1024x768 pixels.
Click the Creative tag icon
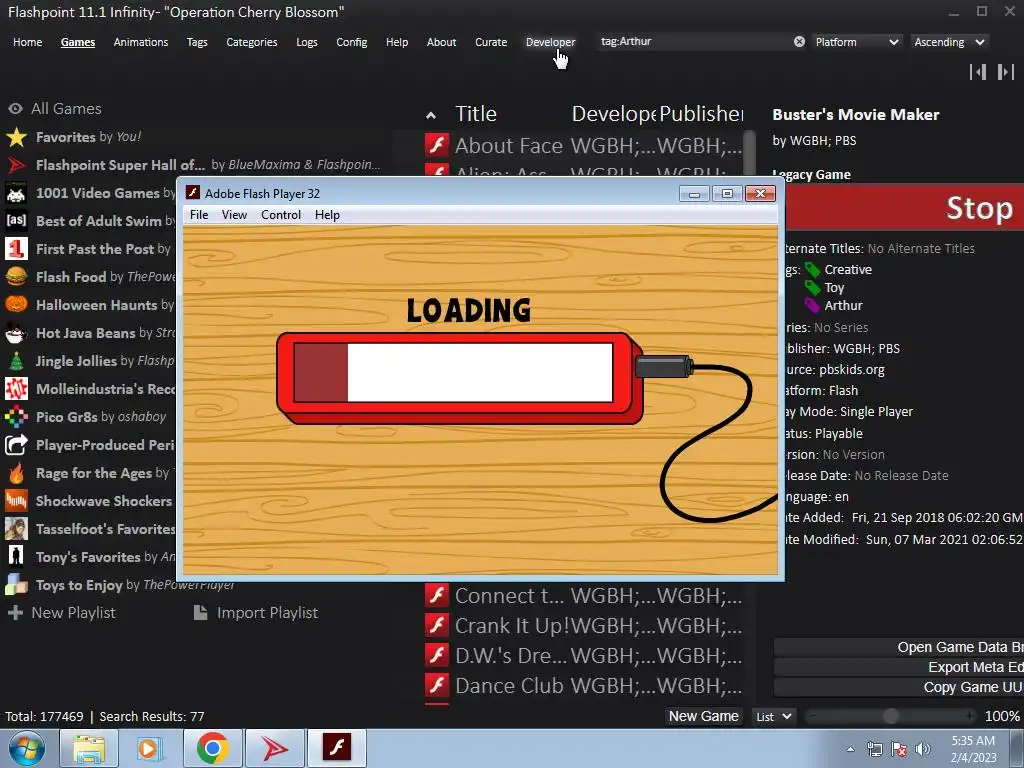(x=812, y=270)
